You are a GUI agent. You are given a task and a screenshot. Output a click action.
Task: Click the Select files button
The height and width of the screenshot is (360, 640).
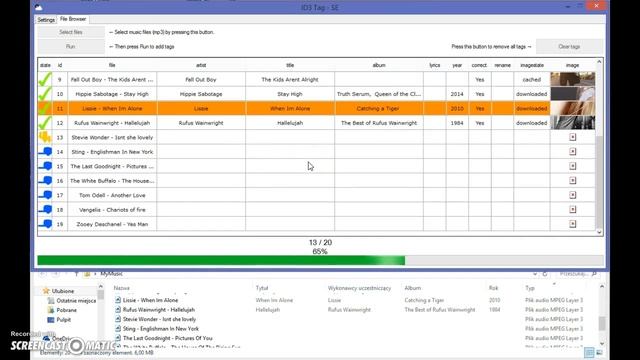click(71, 32)
